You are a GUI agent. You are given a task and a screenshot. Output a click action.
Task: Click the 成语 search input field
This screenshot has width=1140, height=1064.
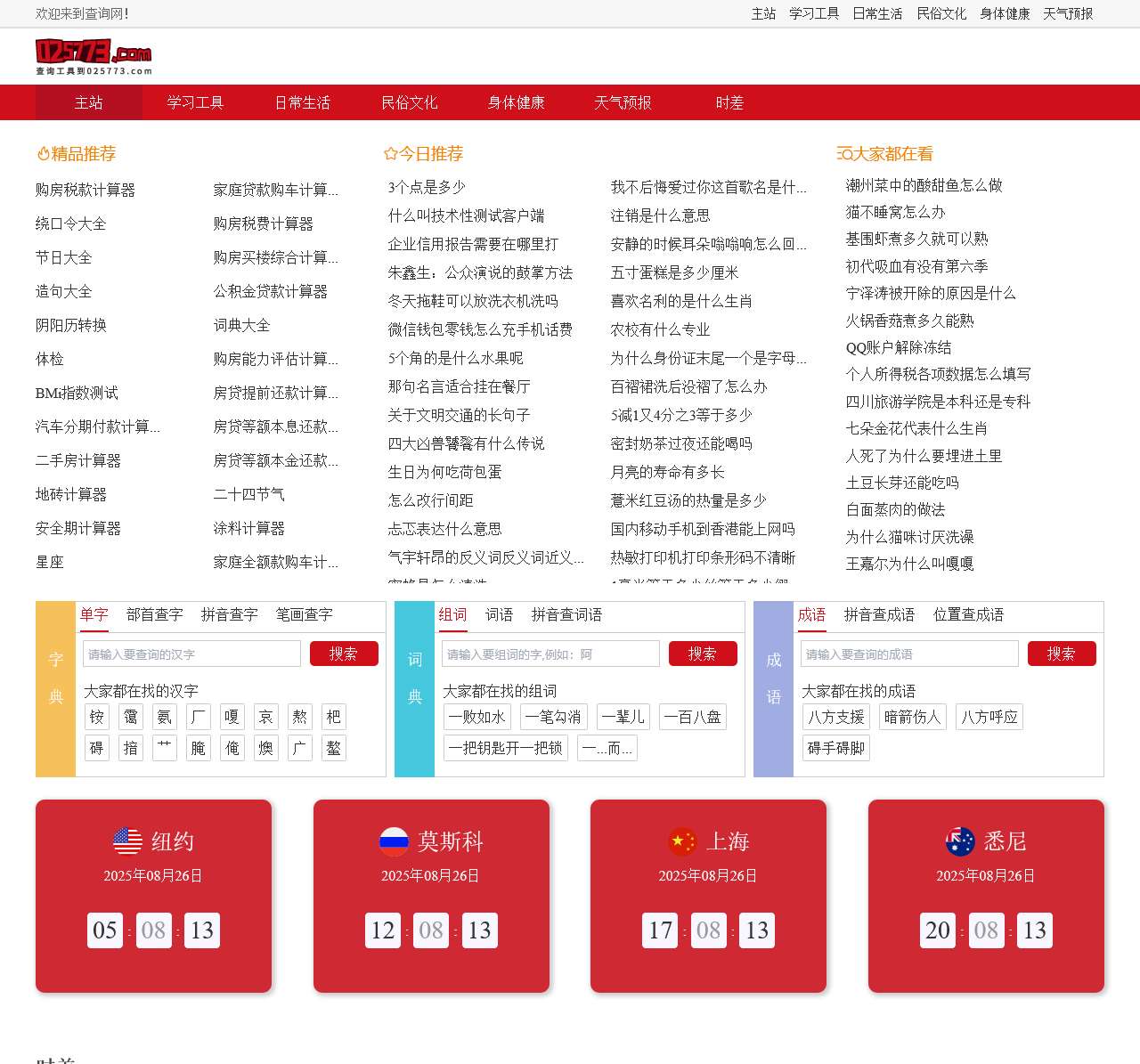(910, 653)
